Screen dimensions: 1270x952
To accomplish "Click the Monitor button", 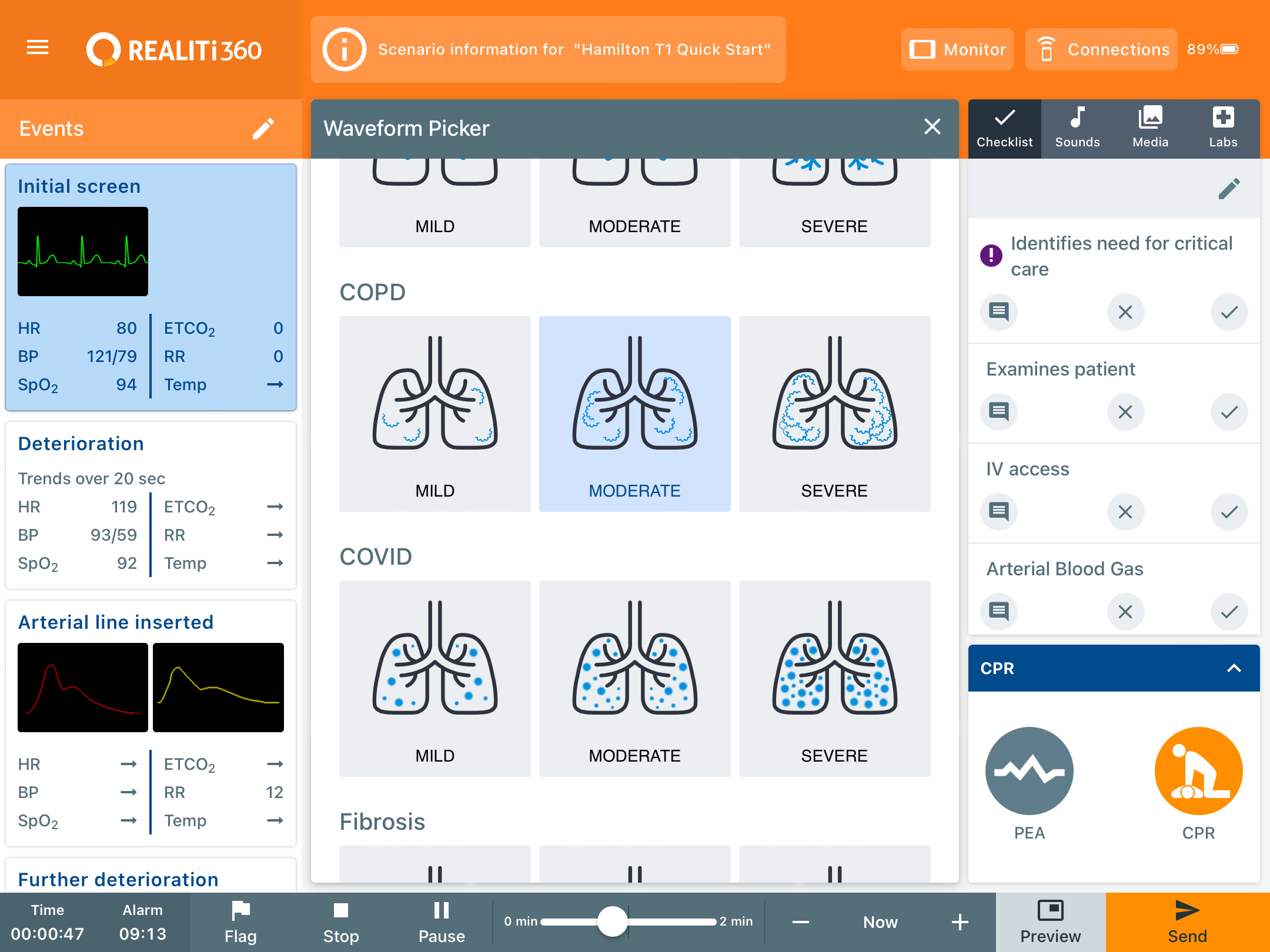I will (957, 49).
